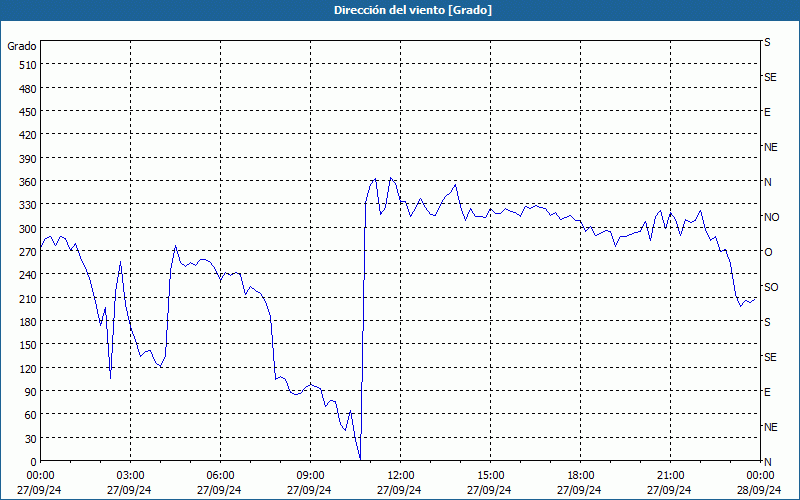This screenshot has height=500, width=800.
Task: Click the 390 value on left axis
Action: point(28,159)
